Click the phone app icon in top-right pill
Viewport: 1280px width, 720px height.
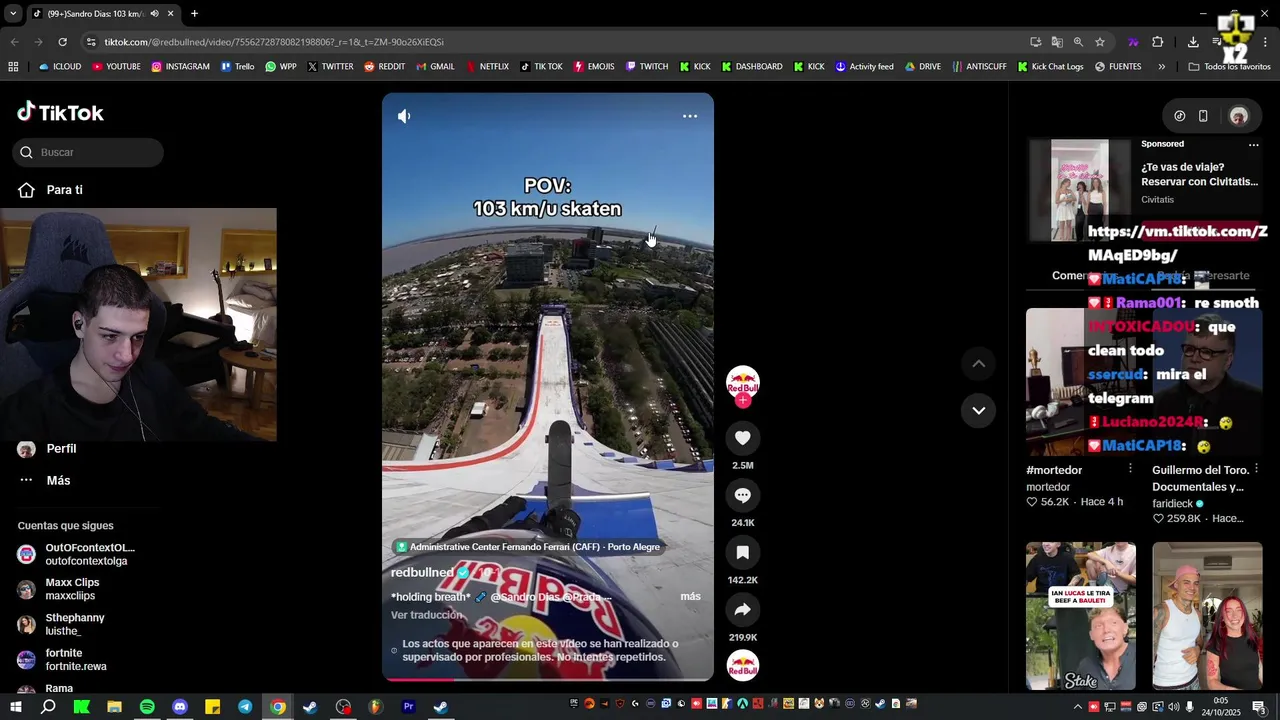click(1203, 116)
